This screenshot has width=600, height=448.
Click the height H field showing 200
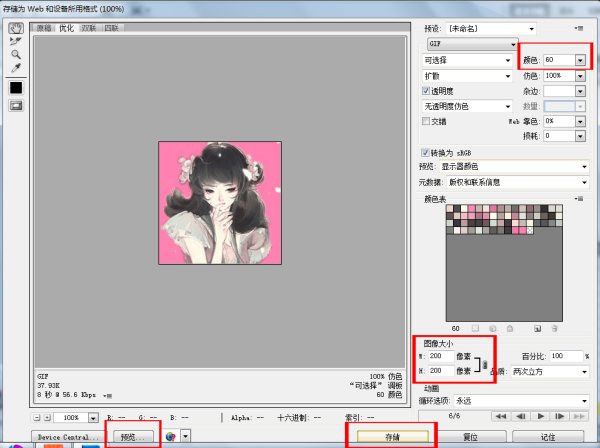441,371
